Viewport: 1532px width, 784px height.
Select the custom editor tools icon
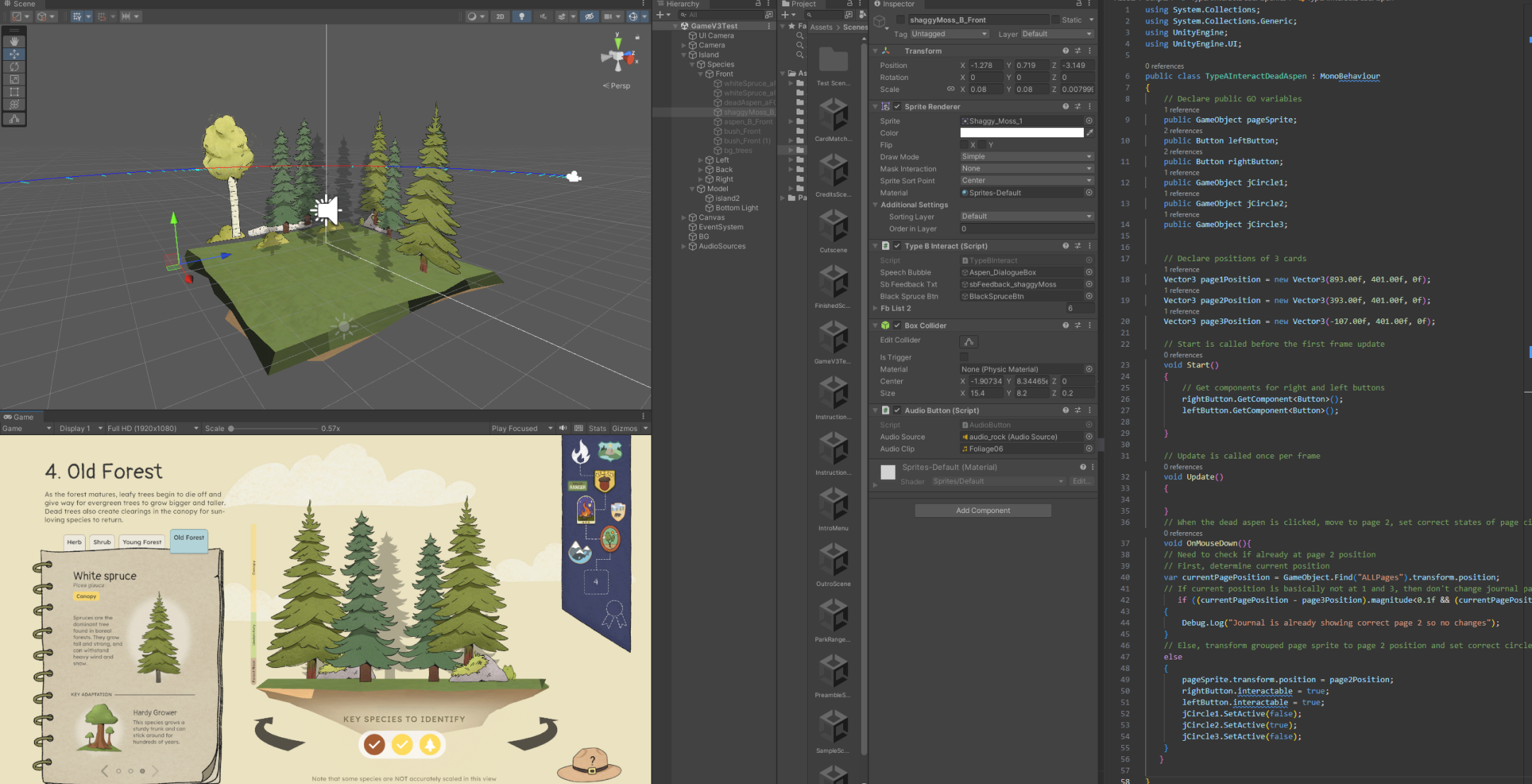click(x=14, y=119)
